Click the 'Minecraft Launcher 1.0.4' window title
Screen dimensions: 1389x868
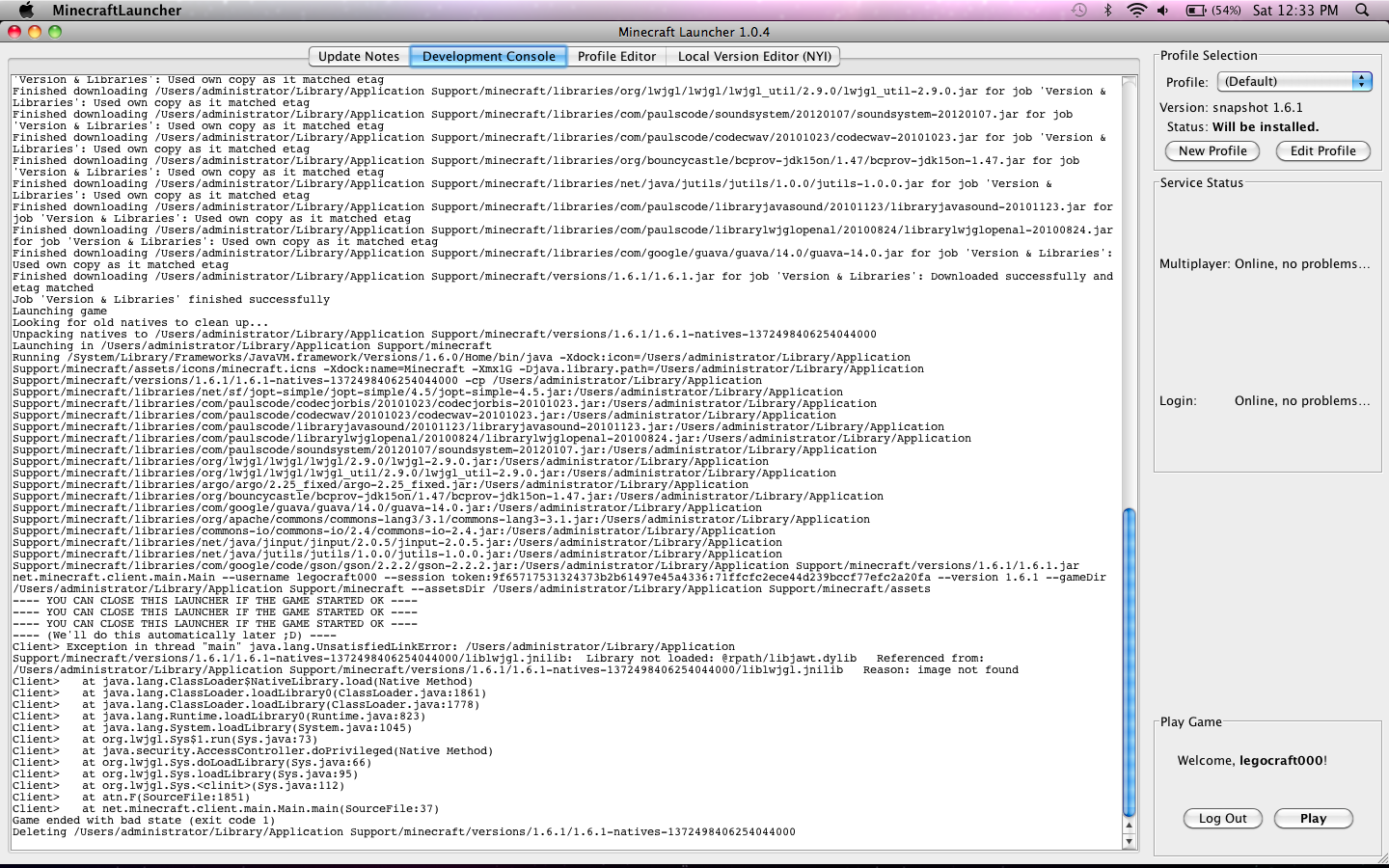(694, 32)
